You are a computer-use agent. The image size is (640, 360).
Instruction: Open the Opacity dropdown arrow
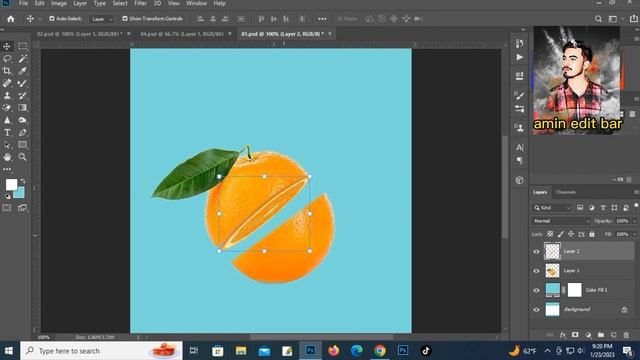coord(634,221)
